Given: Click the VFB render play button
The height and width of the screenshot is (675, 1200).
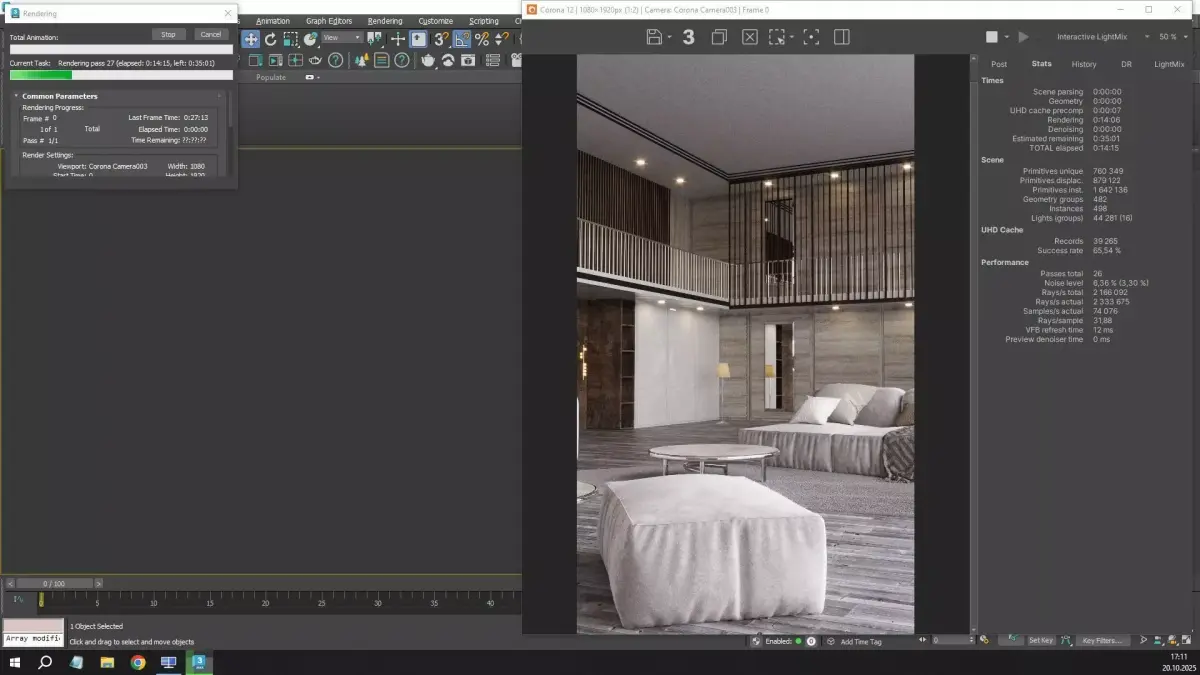Looking at the screenshot, I should [1023, 37].
